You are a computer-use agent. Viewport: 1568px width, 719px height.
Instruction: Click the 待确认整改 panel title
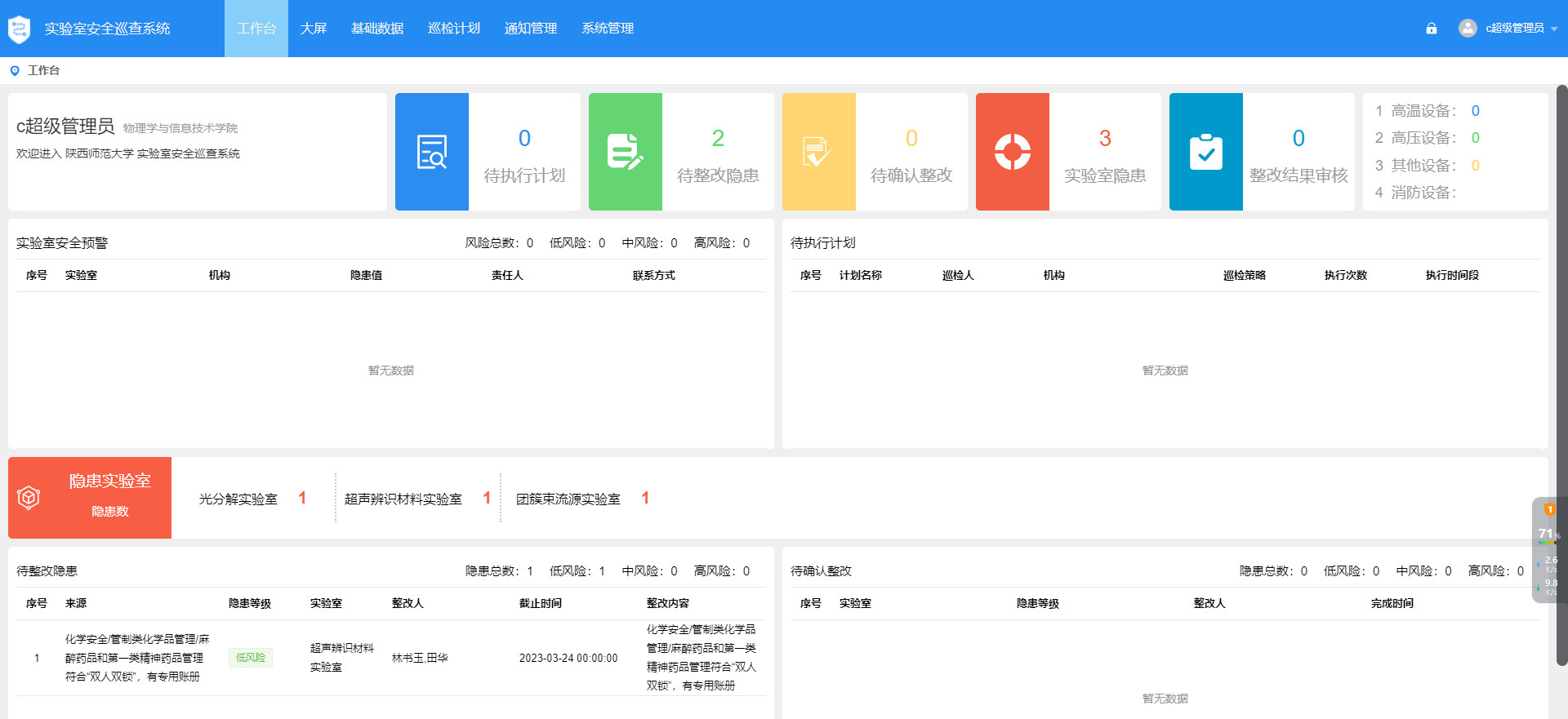click(x=821, y=571)
